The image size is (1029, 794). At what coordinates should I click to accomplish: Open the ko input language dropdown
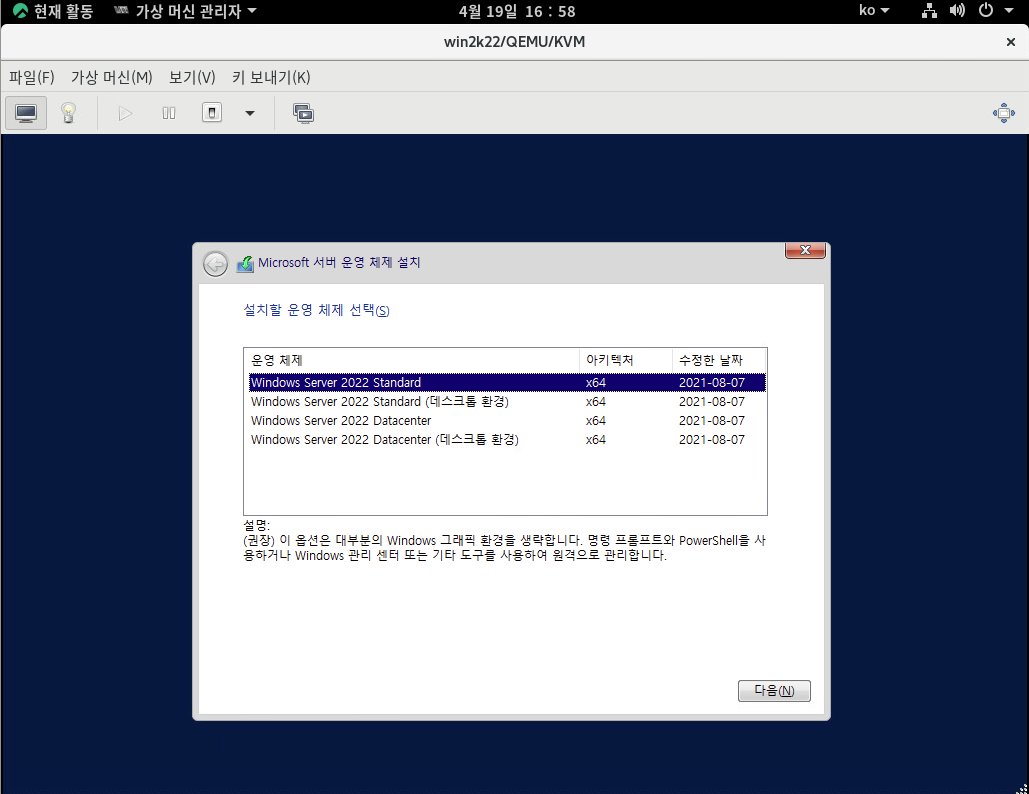(x=874, y=10)
